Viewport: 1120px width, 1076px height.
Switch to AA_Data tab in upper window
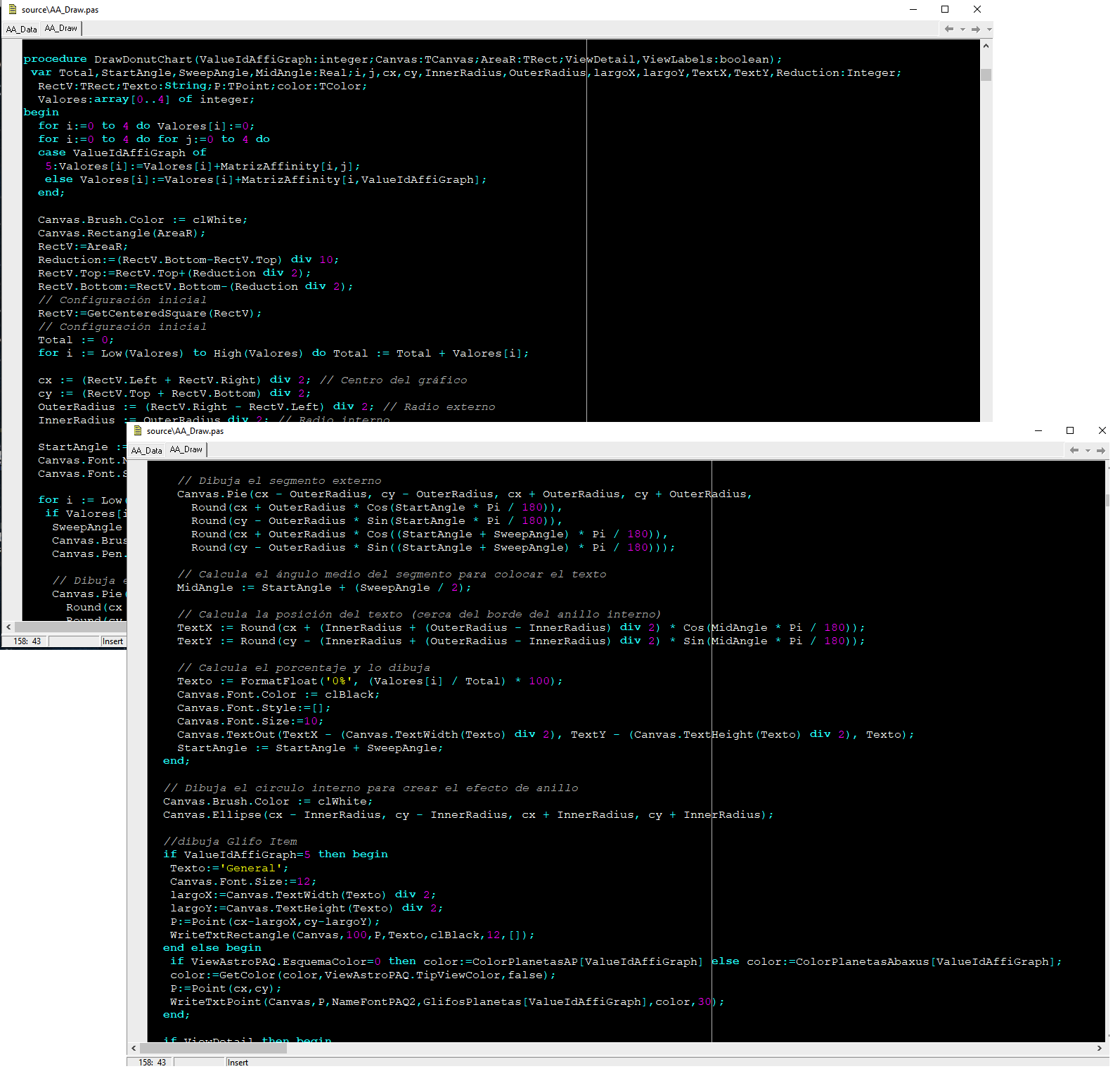pyautogui.click(x=21, y=30)
